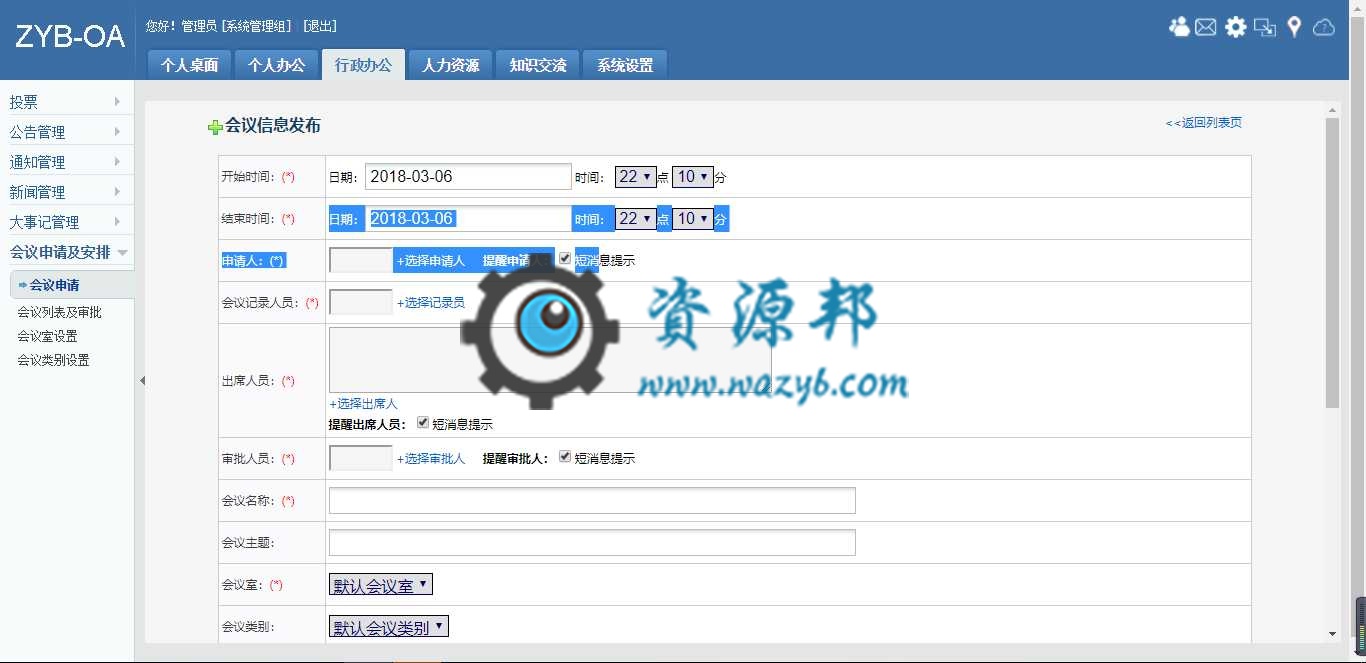Click the +选择记录员 link

431,303
